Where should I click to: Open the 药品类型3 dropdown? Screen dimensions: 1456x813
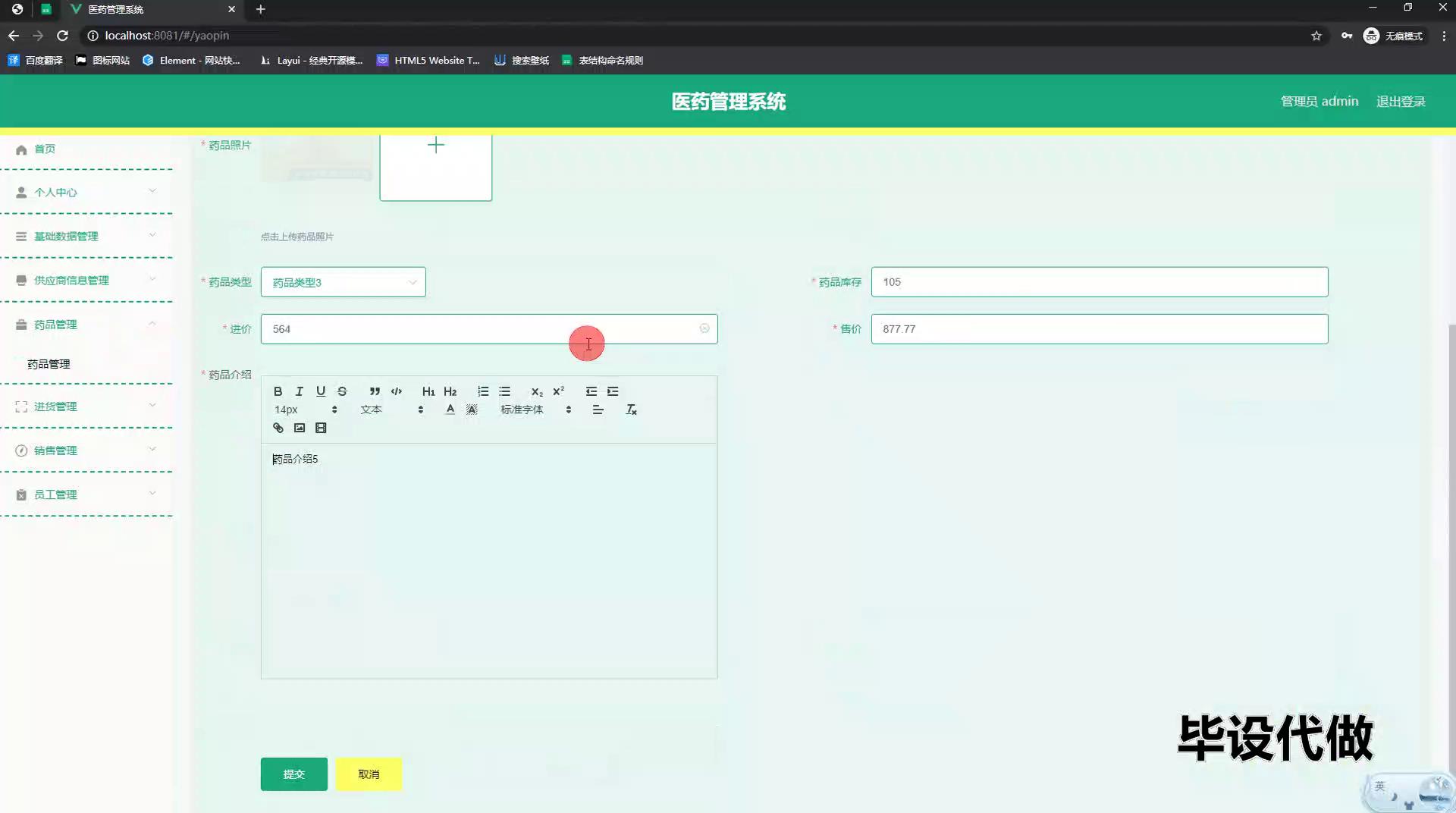[x=343, y=282]
